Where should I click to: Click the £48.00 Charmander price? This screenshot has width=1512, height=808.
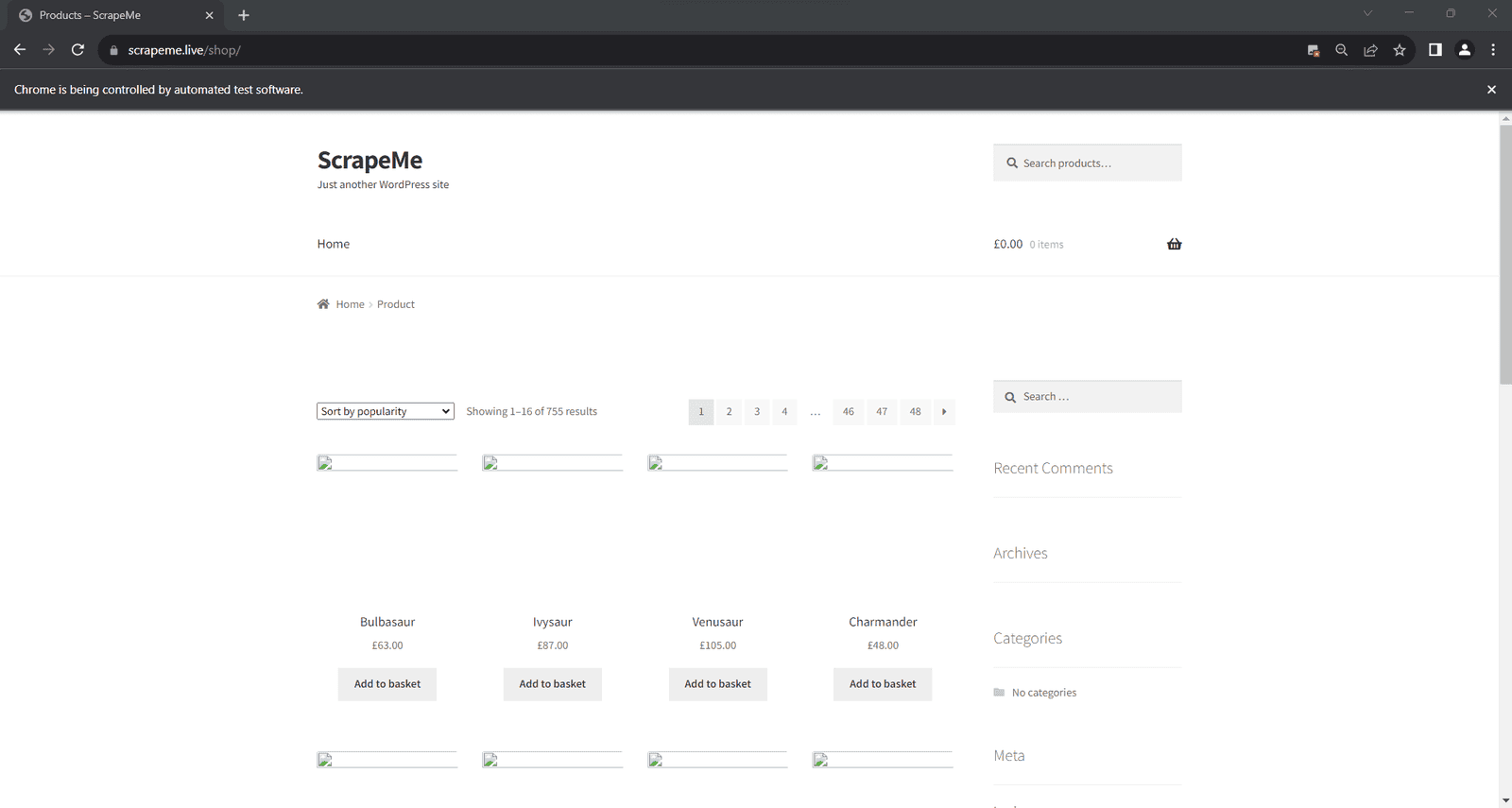click(883, 645)
